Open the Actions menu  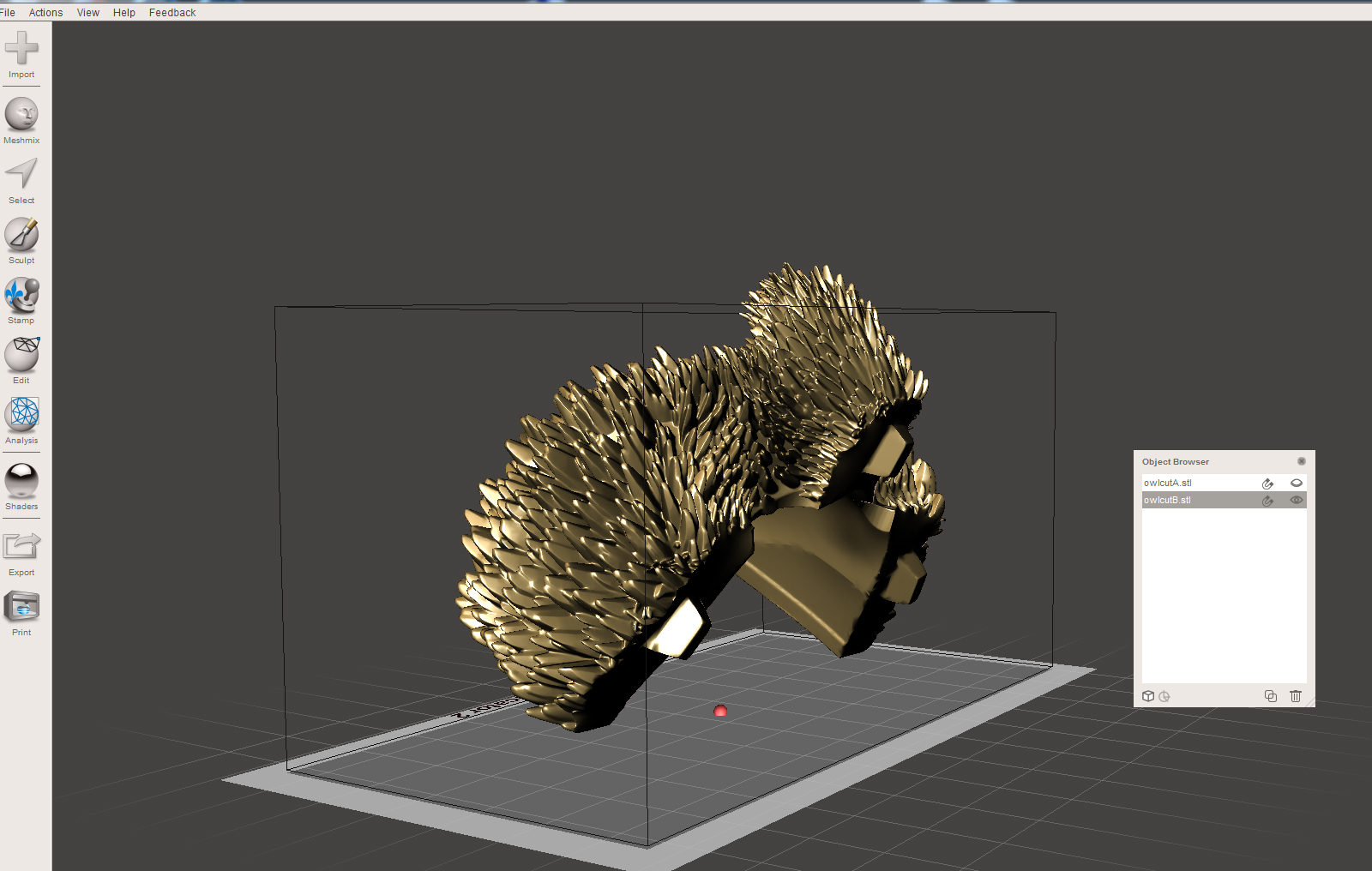tap(45, 12)
